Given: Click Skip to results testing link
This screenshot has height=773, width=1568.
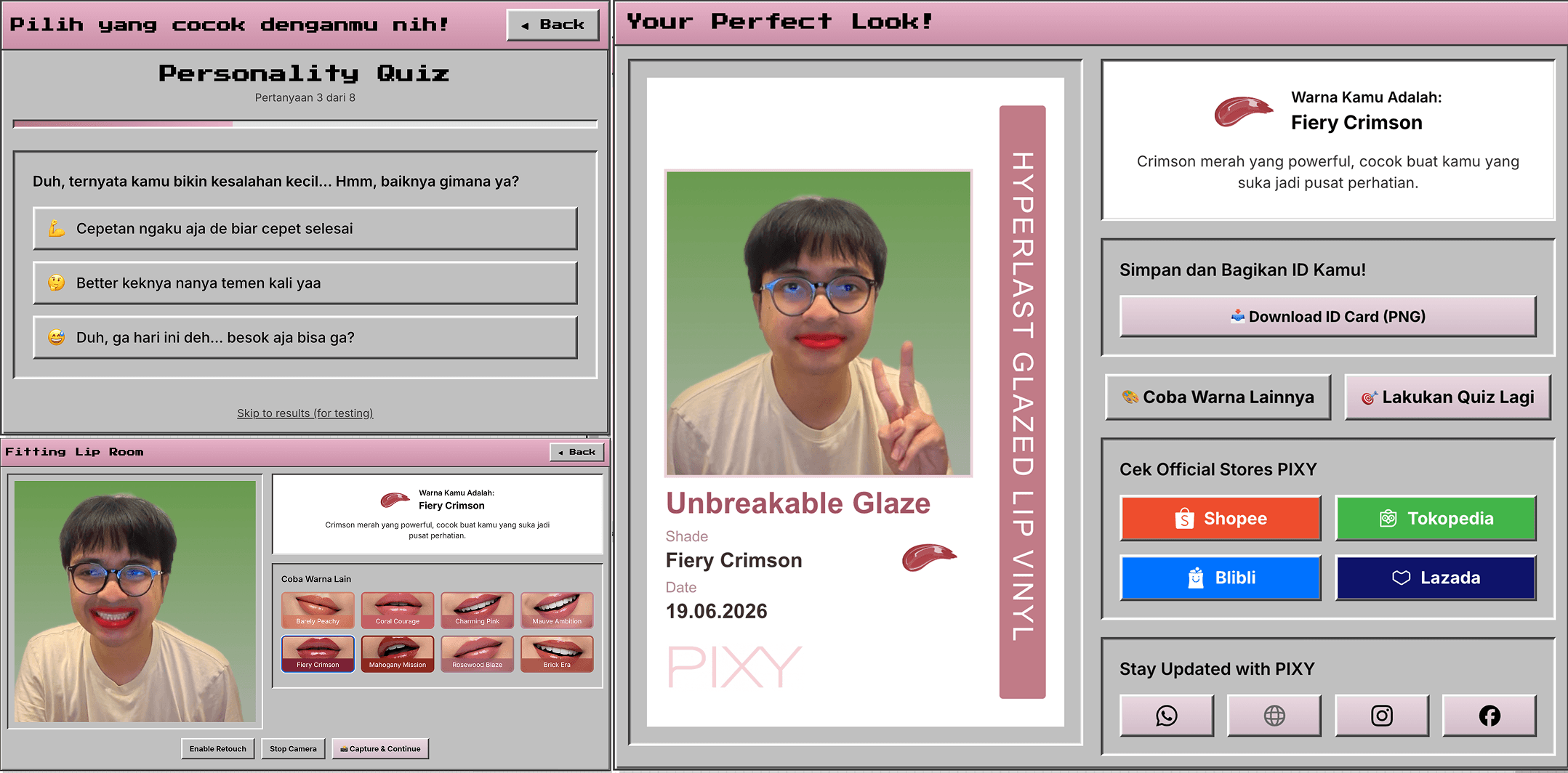Looking at the screenshot, I should coord(305,413).
